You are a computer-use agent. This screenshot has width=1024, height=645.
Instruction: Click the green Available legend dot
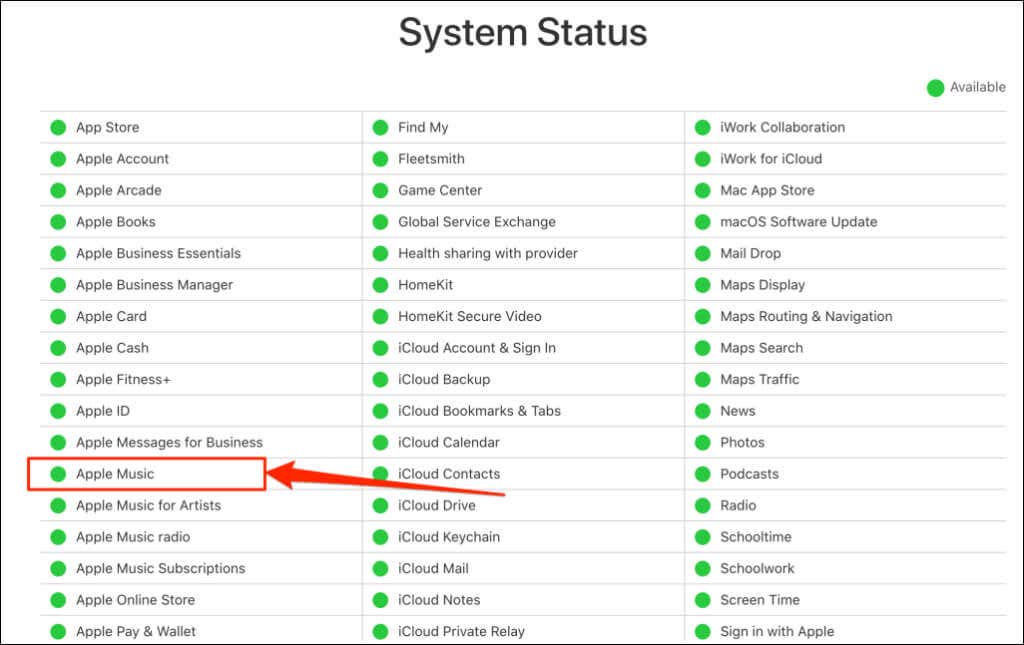pyautogui.click(x=935, y=87)
